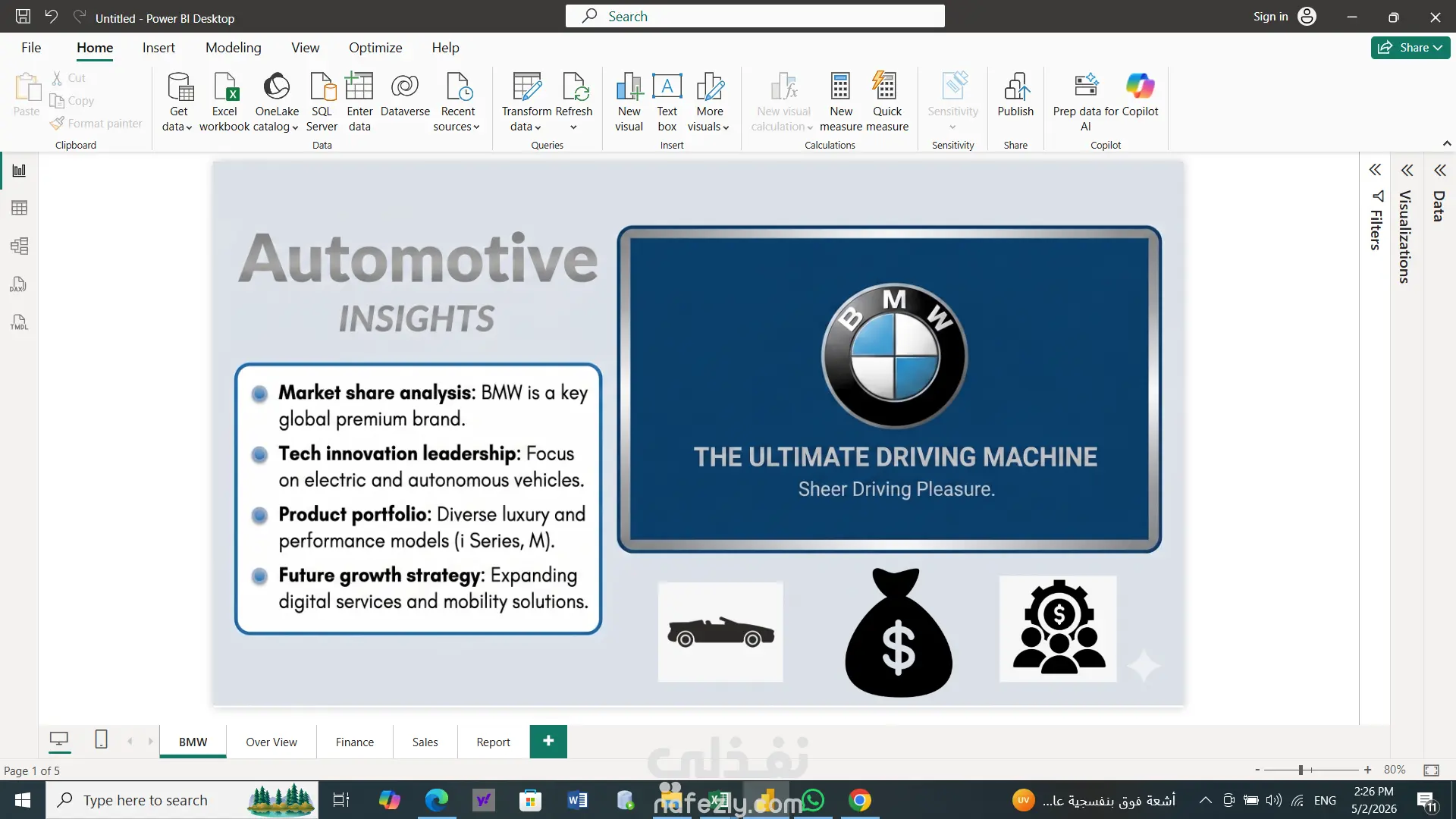Fit the page to window
The image size is (1456, 819).
click(x=1431, y=770)
